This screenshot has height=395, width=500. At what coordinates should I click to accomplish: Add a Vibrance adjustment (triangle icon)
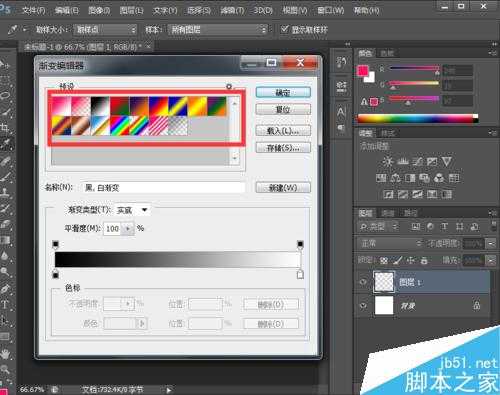(447, 162)
